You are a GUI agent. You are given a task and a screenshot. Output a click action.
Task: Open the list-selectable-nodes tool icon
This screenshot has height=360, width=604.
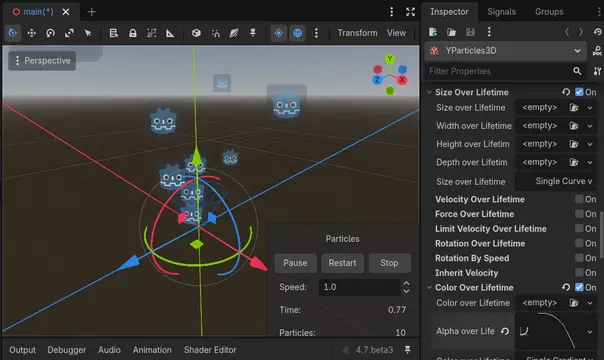pyautogui.click(x=114, y=33)
